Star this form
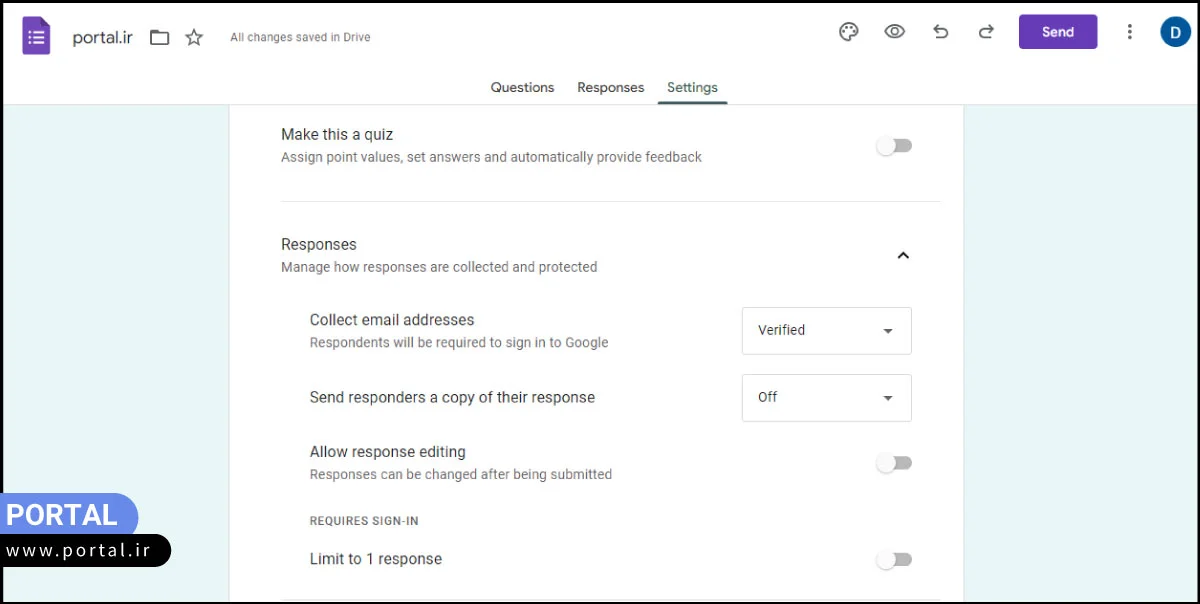Viewport: 1200px width, 604px height. [194, 38]
